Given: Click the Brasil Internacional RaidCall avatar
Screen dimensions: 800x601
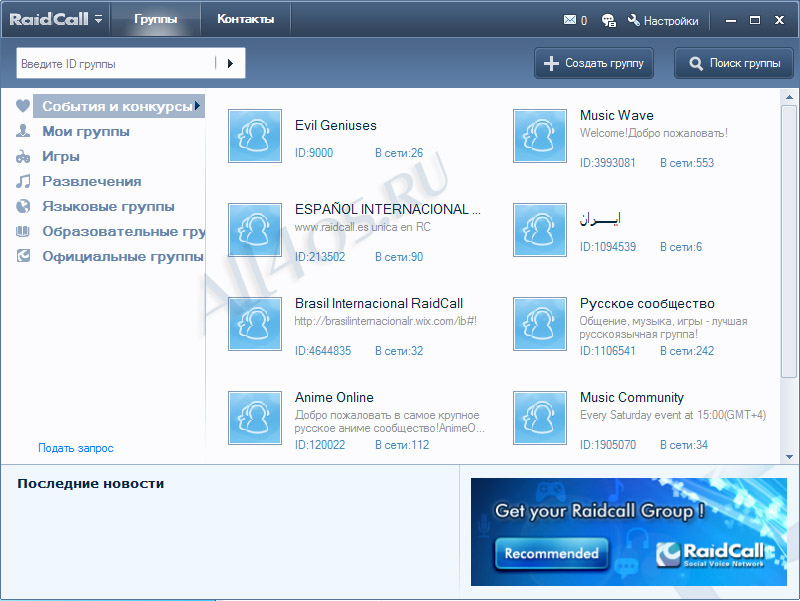Looking at the screenshot, I should point(255,324).
